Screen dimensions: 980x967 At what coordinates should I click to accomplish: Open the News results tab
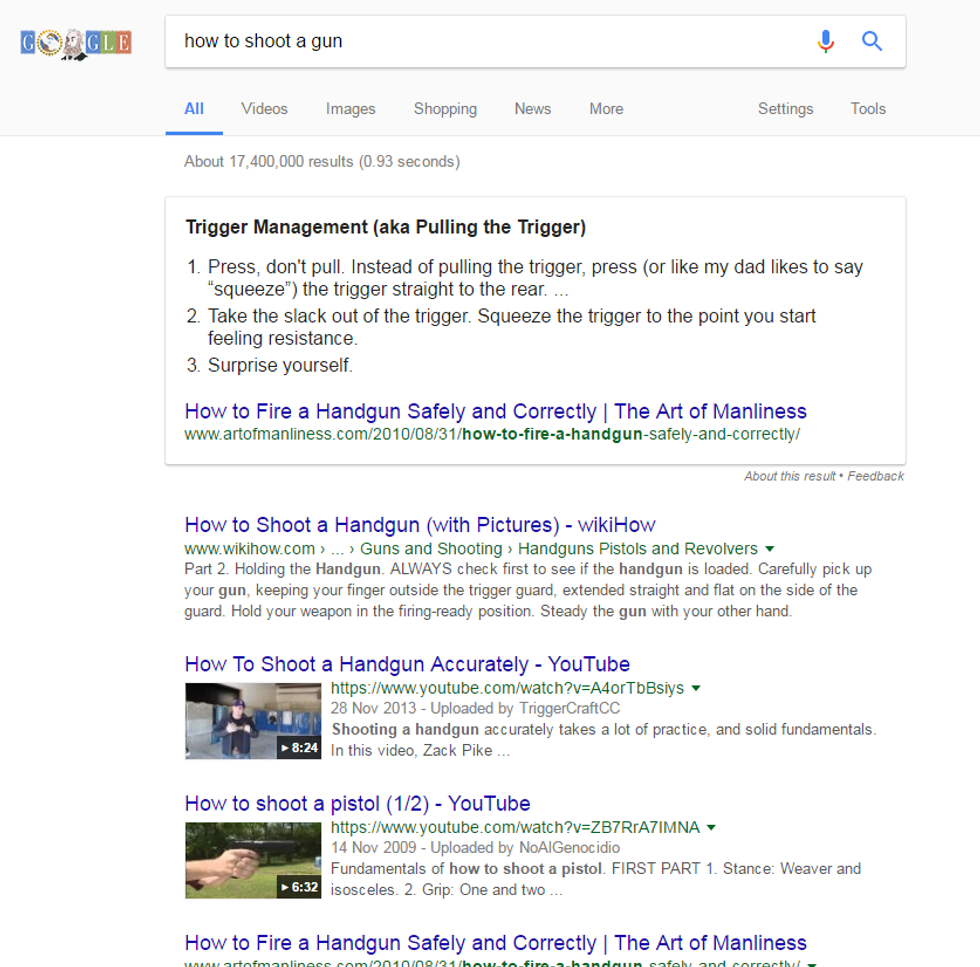[532, 109]
